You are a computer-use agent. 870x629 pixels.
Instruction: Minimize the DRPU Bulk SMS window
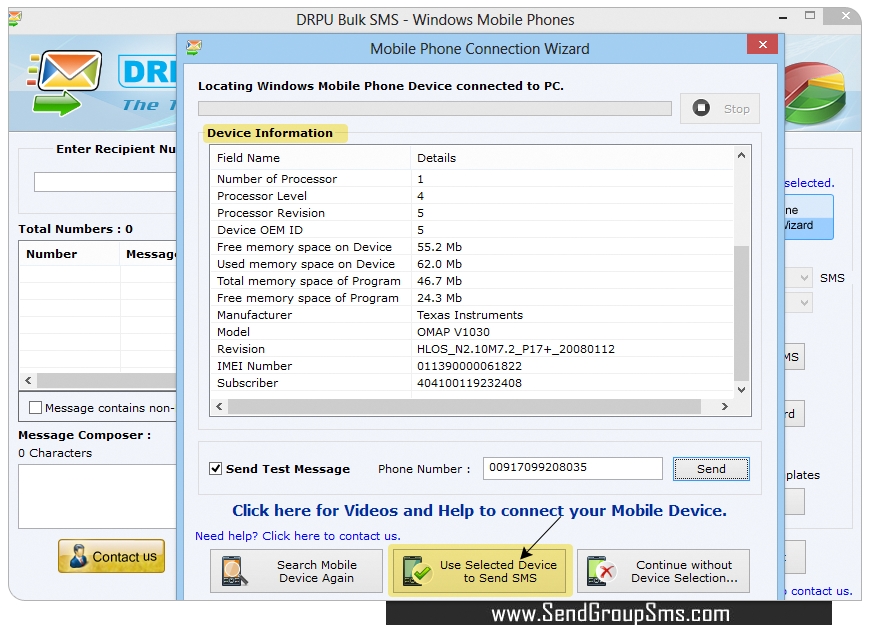[783, 17]
